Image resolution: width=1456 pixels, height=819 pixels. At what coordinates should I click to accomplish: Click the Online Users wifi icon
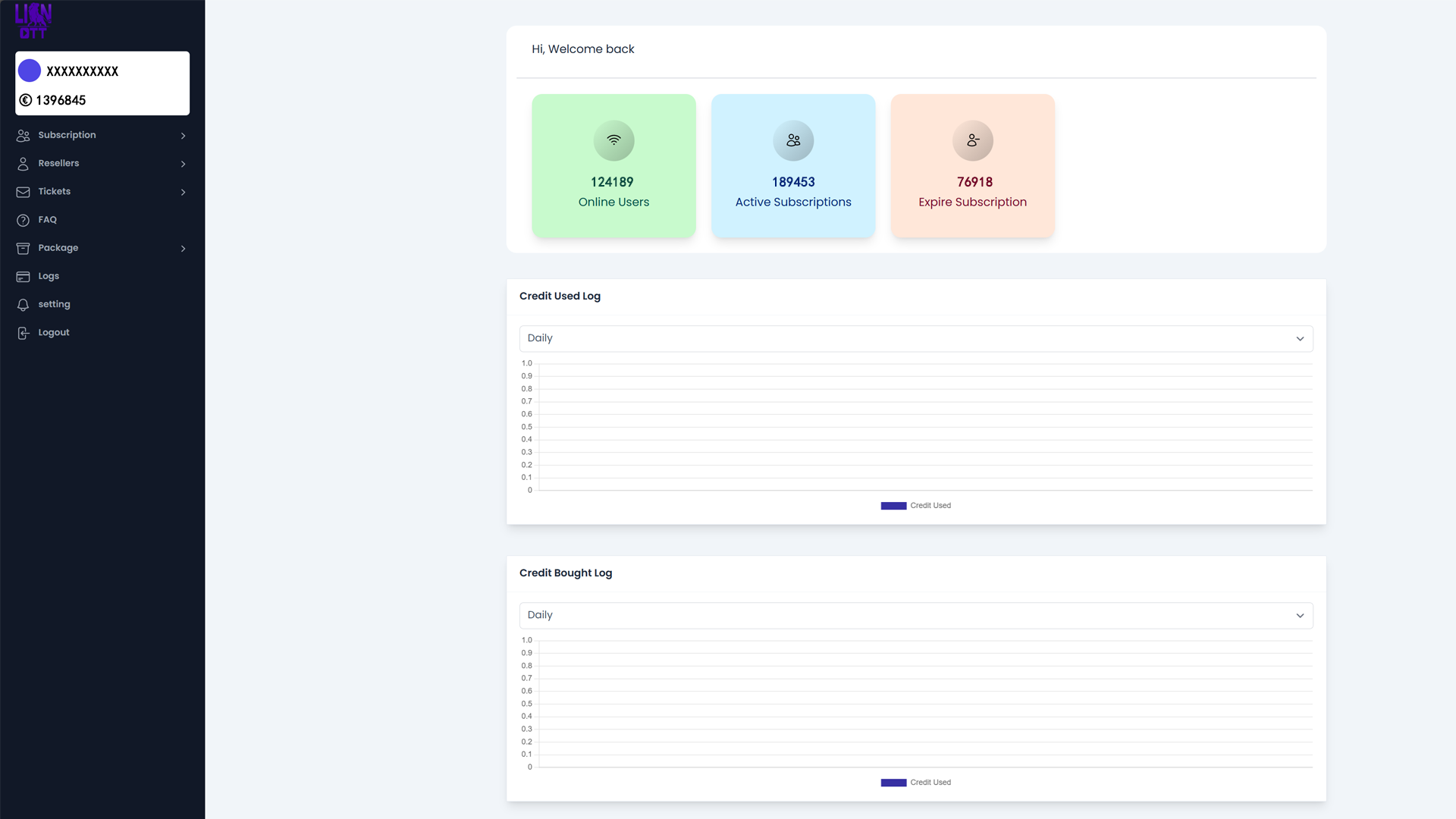pos(613,140)
